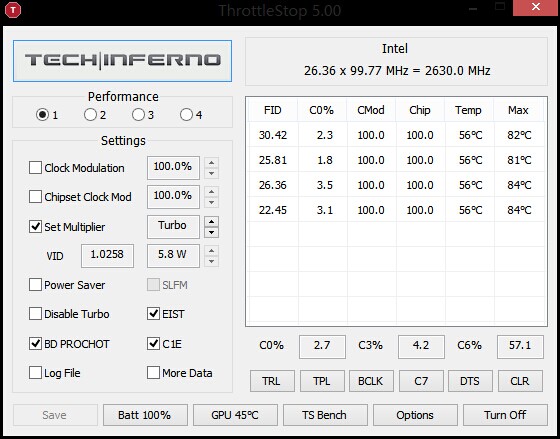Click Clock Modulation up arrow
This screenshot has height=439, width=560.
[x=211, y=163]
